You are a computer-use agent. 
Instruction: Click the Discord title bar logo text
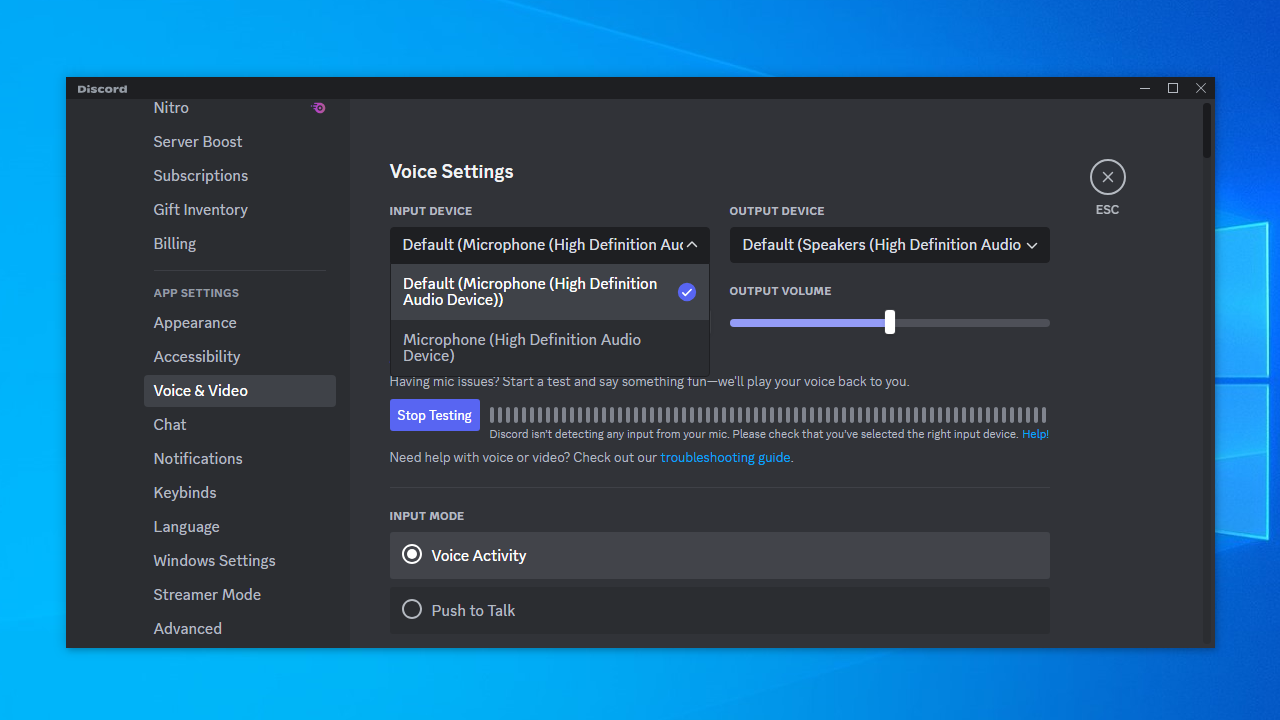click(x=102, y=89)
